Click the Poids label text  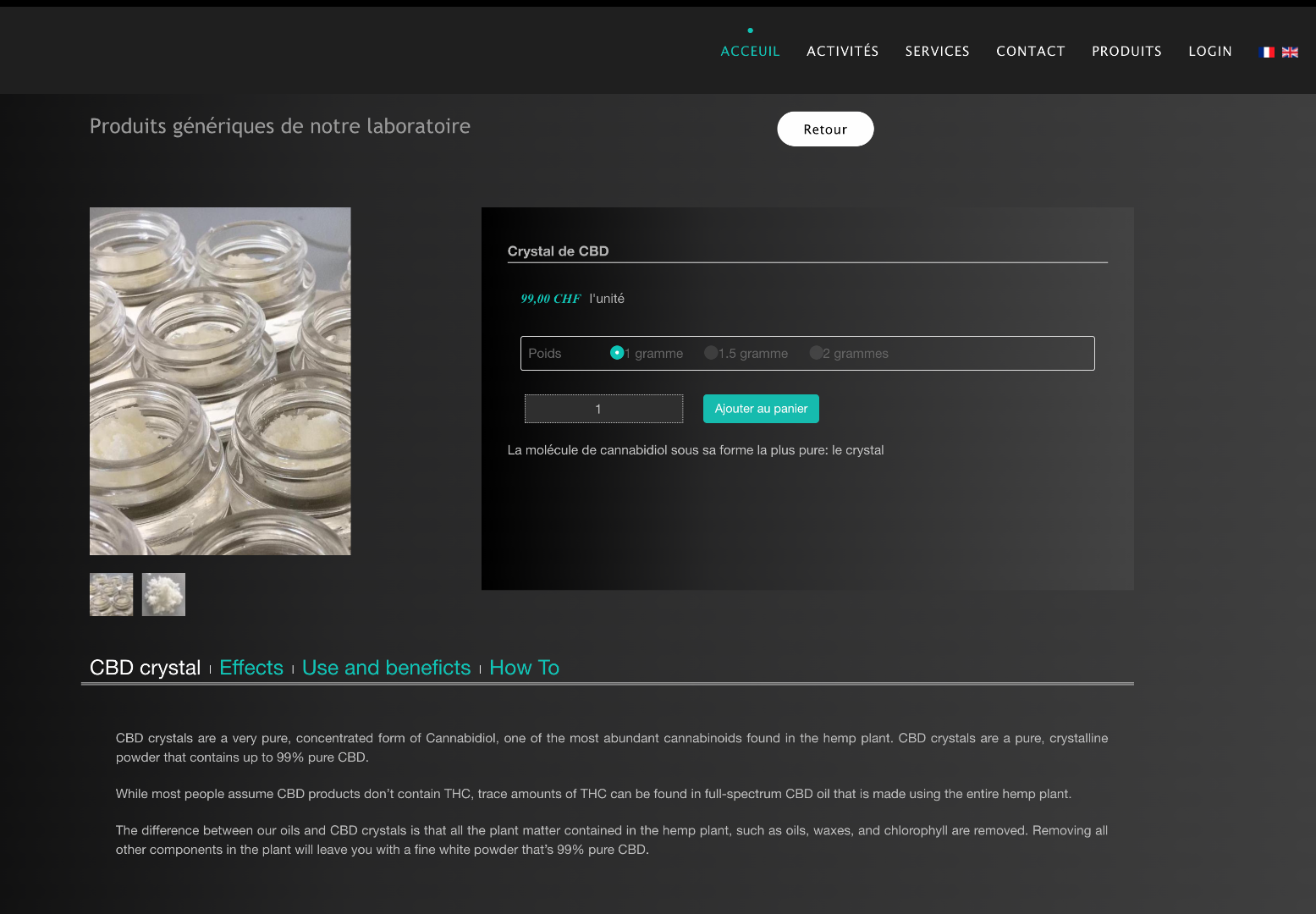544,354
